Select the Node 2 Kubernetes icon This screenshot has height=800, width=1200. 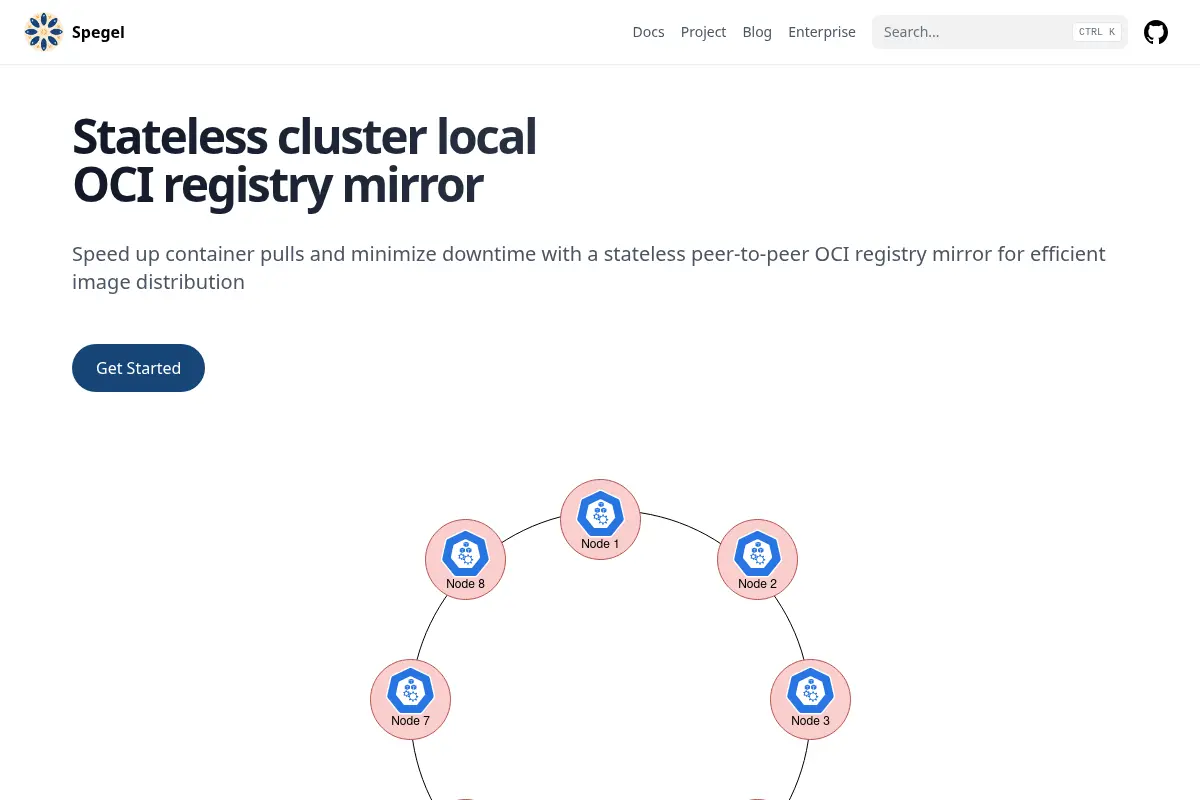757,553
